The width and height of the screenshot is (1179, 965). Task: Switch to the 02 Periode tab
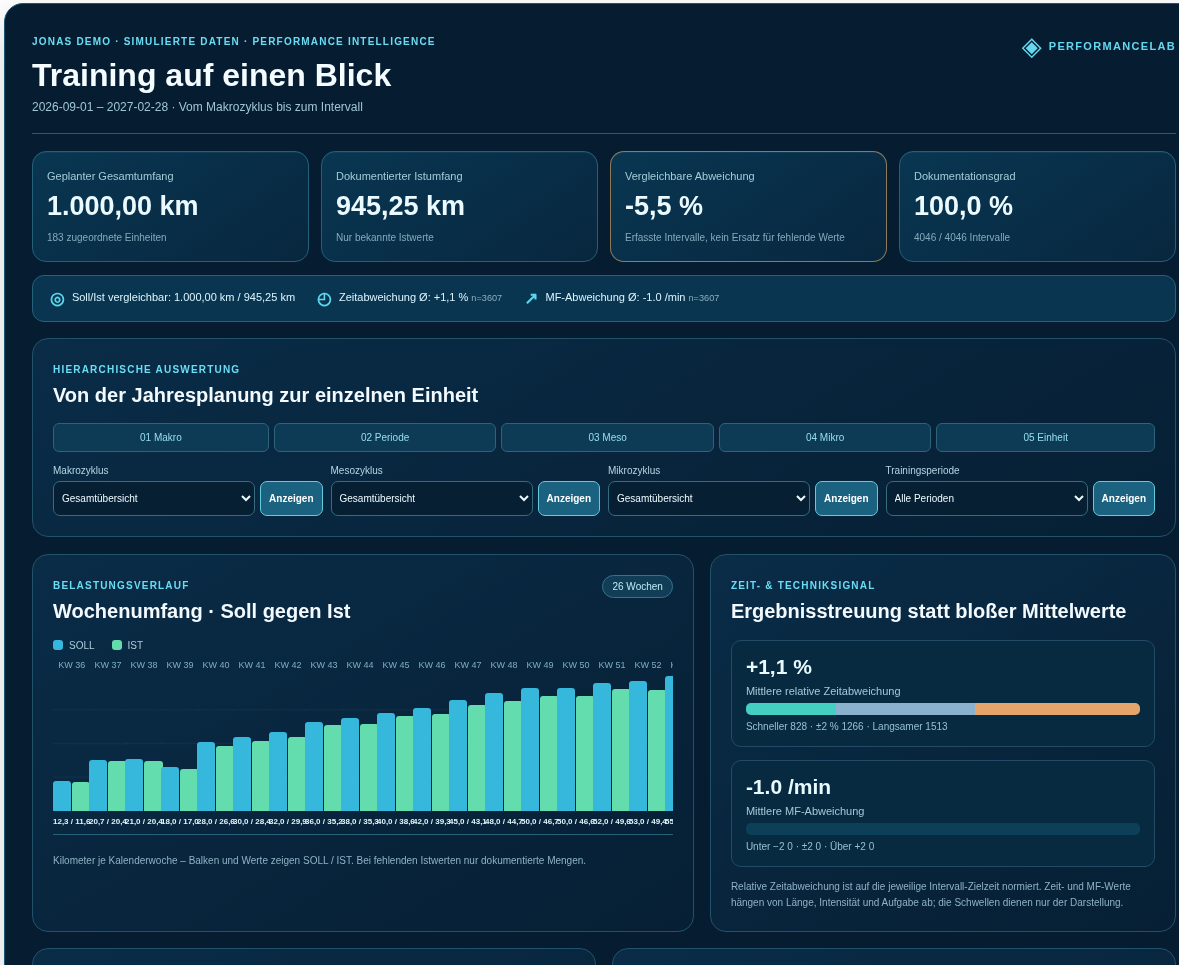pos(385,438)
